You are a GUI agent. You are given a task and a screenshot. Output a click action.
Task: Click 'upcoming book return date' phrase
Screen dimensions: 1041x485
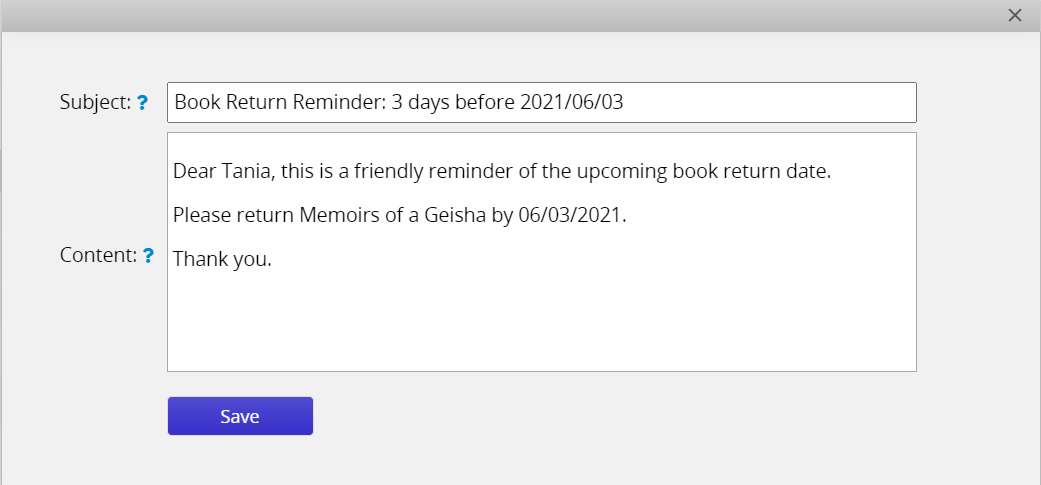coord(704,172)
